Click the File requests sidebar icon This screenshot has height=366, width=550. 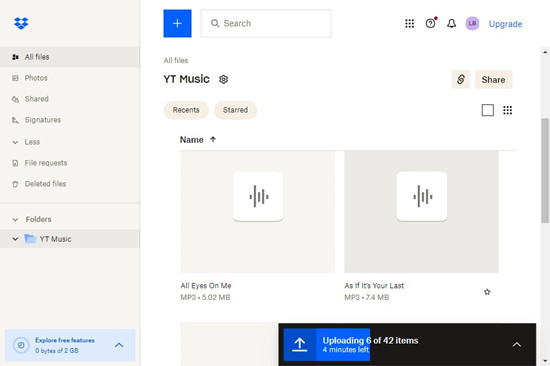(15, 163)
